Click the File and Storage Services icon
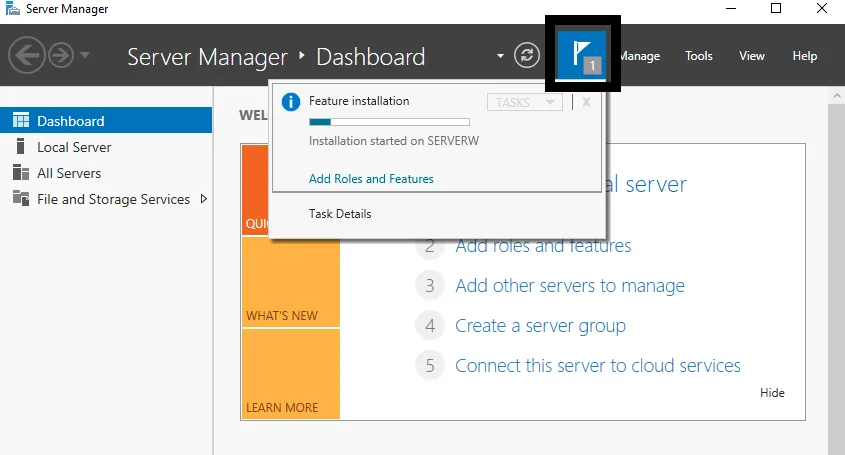Screen dimensions: 845x455 click(20, 198)
